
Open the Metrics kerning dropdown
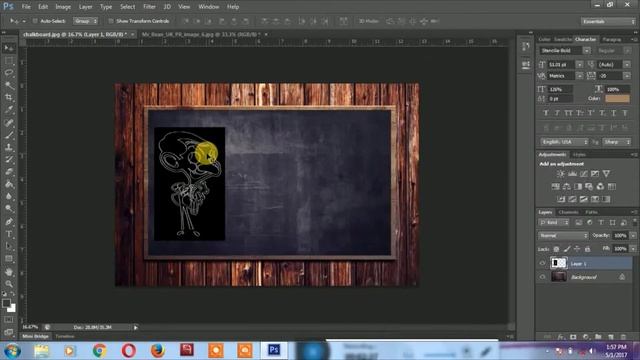pyautogui.click(x=579, y=76)
